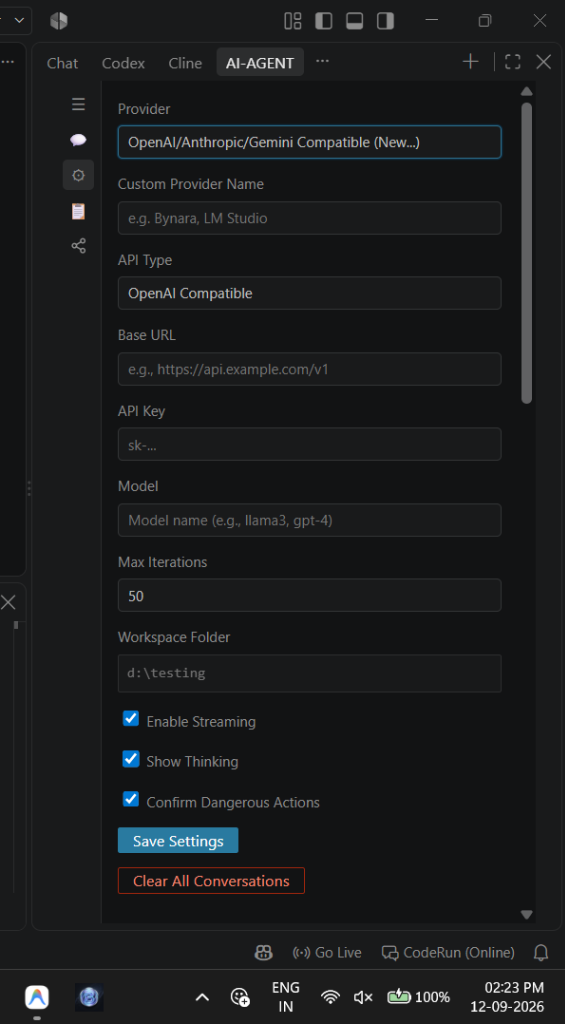
Task: Click the Workspace Folder field d:\testing
Action: click(310, 673)
